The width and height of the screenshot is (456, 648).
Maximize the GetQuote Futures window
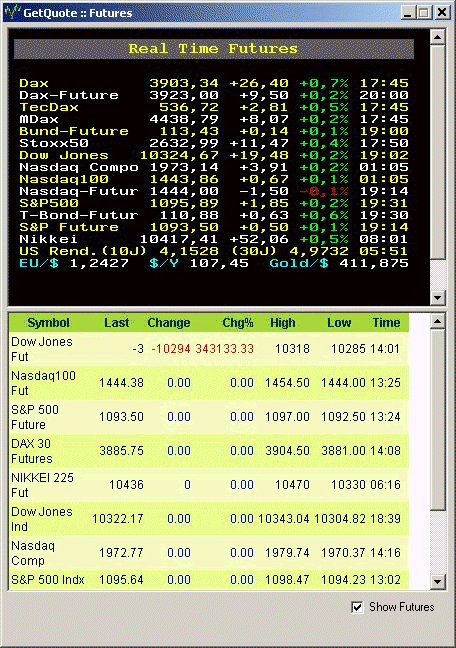[423, 12]
